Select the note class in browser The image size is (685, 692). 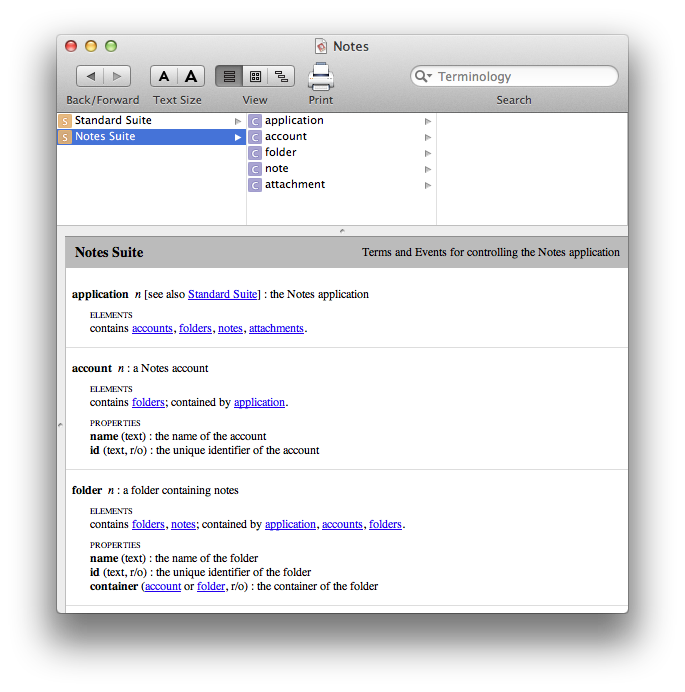point(341,169)
